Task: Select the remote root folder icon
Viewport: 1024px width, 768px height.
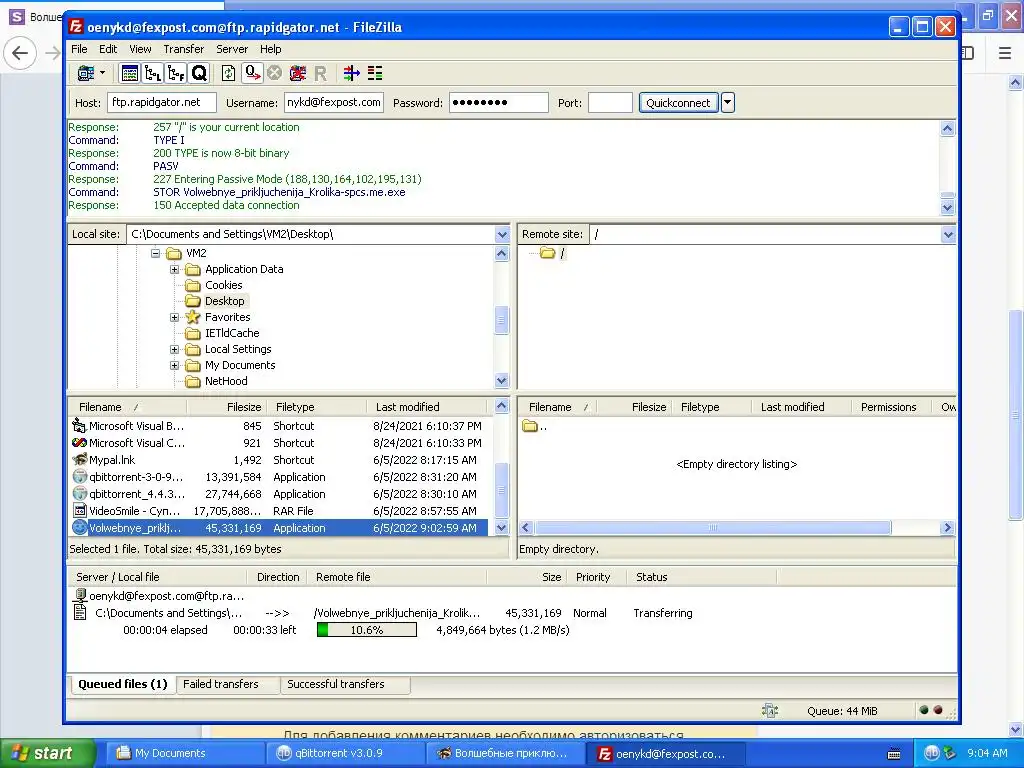Action: click(547, 253)
